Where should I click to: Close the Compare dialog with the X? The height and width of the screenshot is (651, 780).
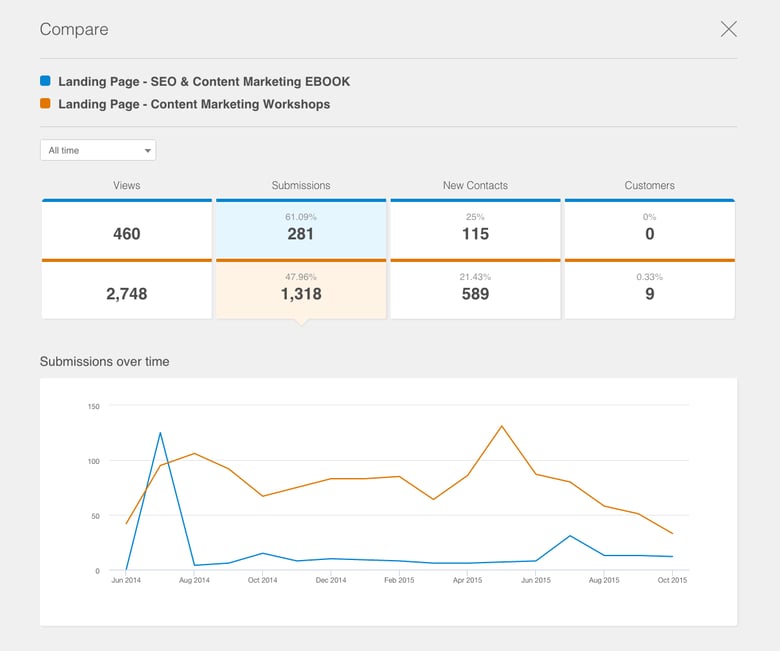coord(728,29)
